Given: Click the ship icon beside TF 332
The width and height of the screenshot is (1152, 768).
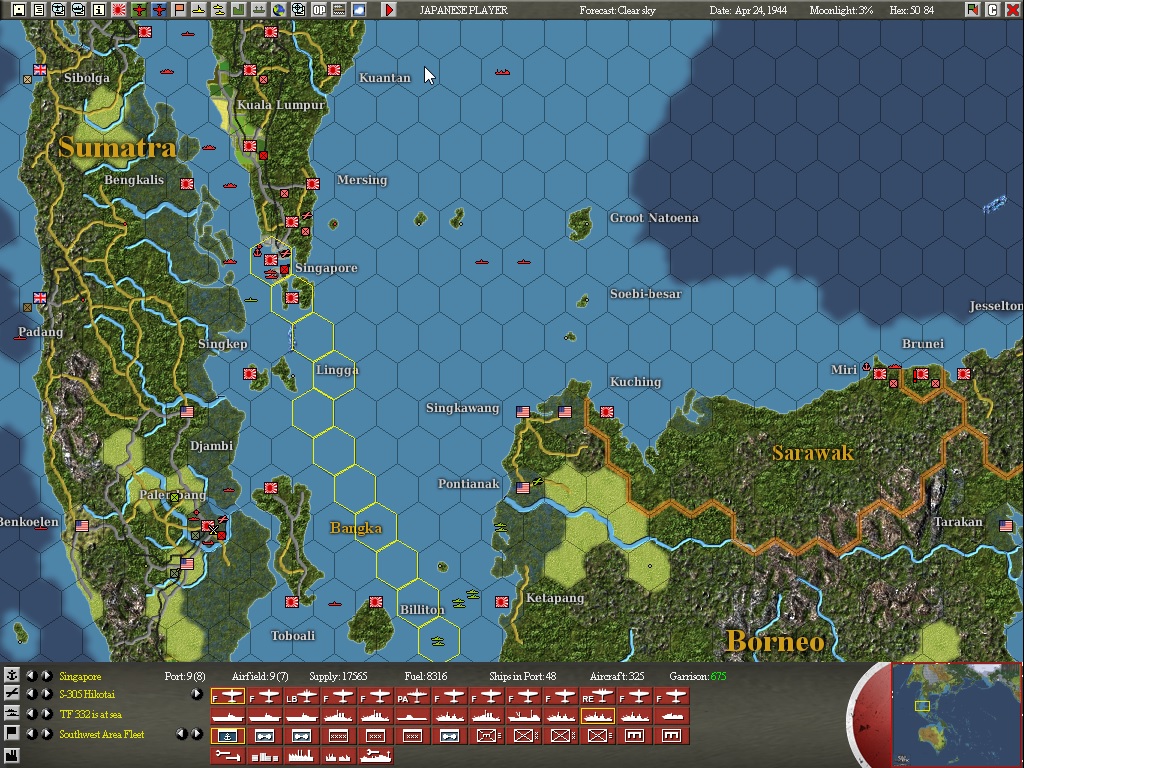Looking at the screenshot, I should 12,714.
